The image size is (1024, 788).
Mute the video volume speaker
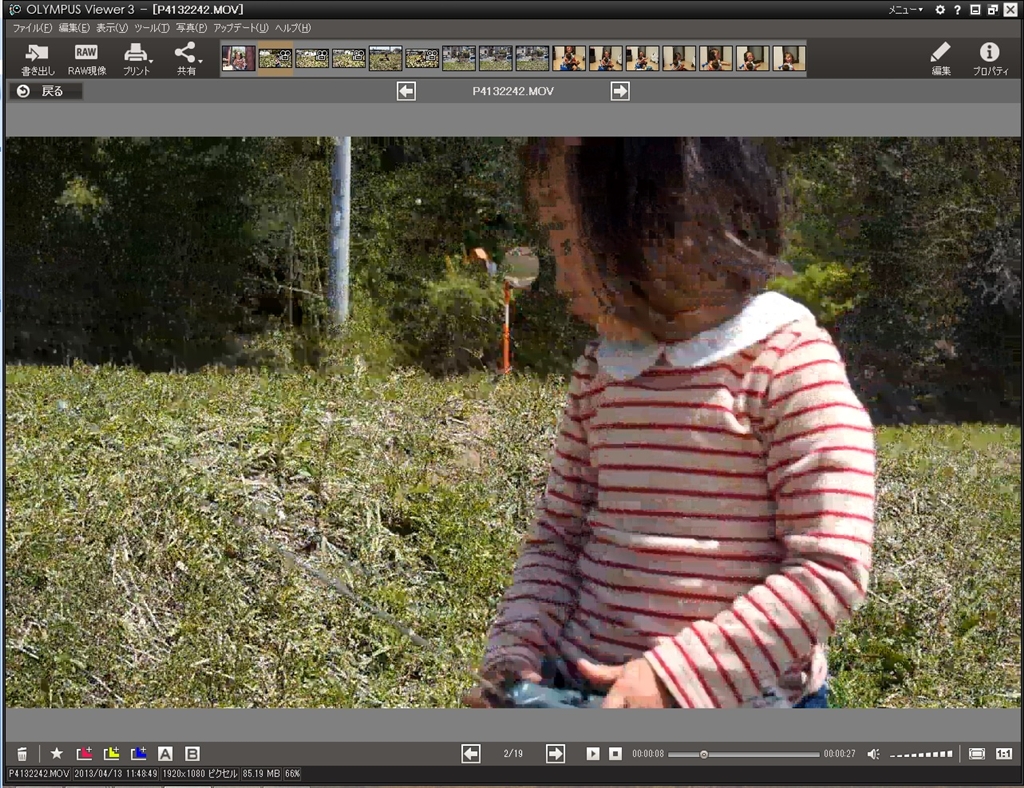(873, 754)
